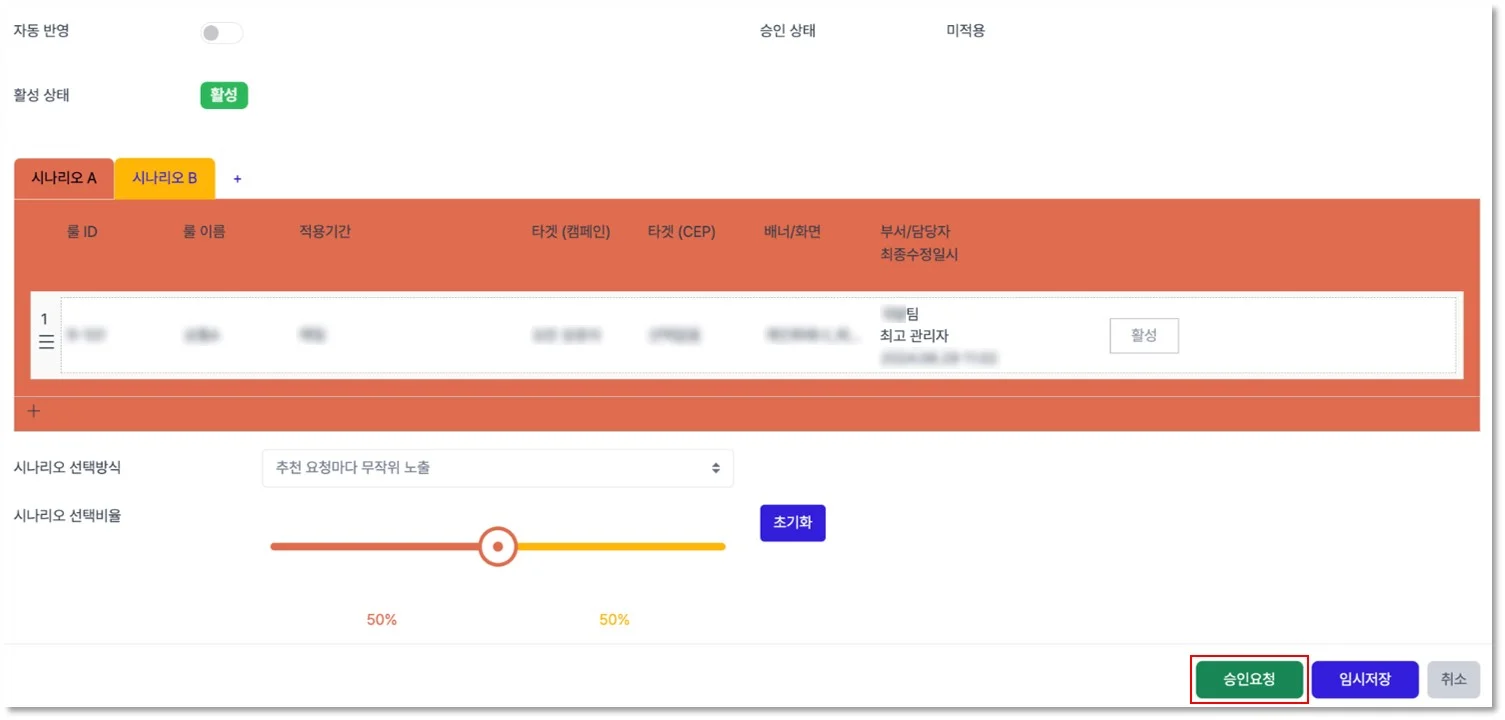Click the orange 50% percentage label
1505x720 pixels.
pyautogui.click(x=381, y=619)
